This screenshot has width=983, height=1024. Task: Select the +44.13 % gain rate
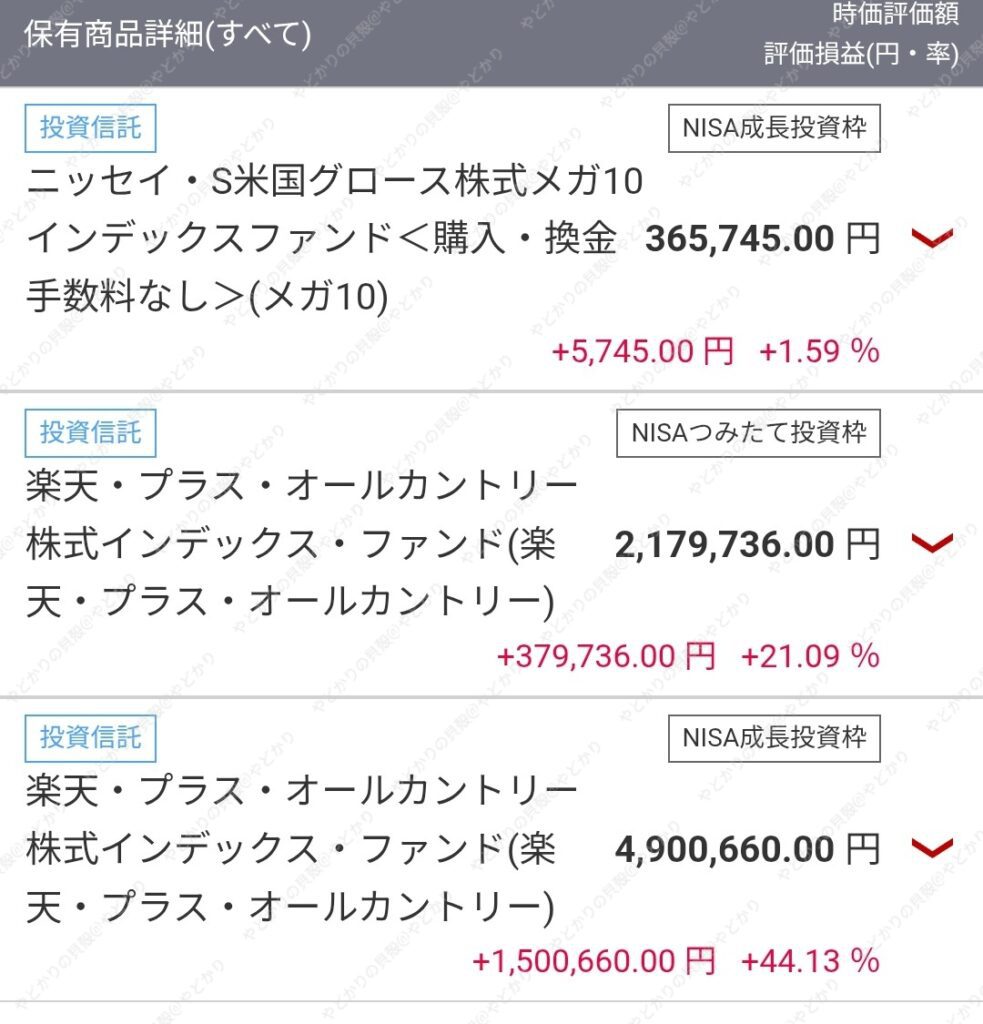810,961
